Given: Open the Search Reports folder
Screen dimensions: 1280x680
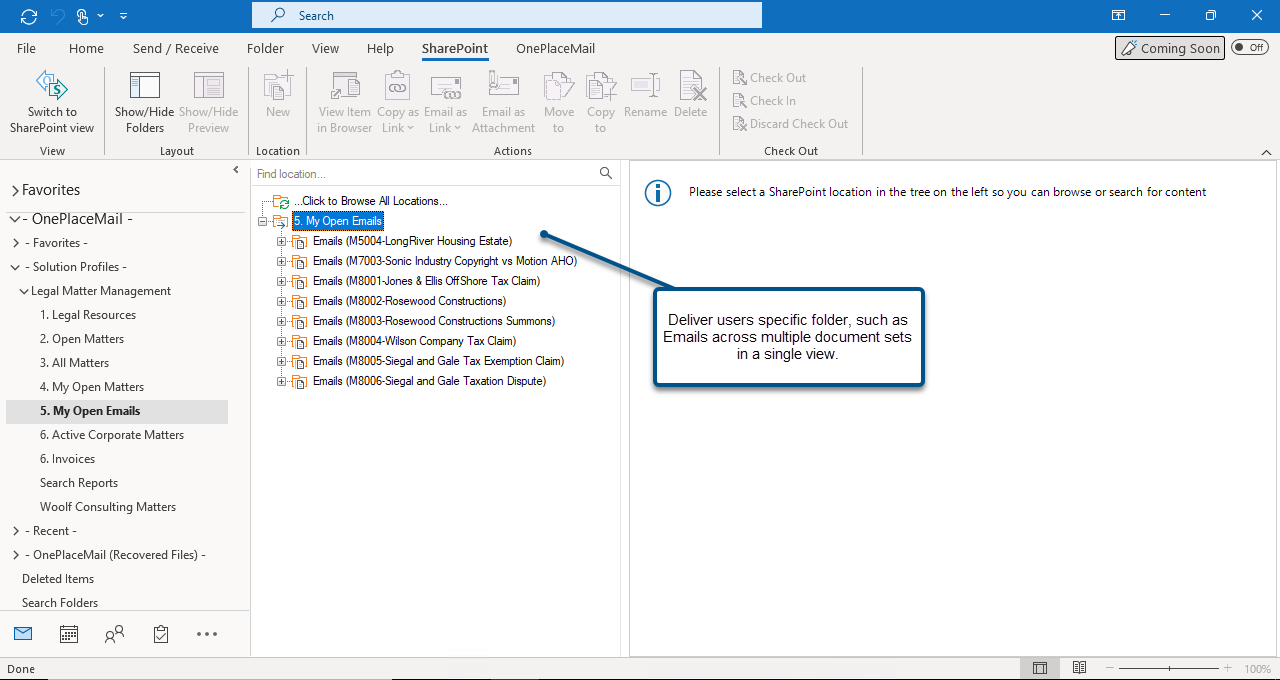Looking at the screenshot, I should click(x=79, y=483).
